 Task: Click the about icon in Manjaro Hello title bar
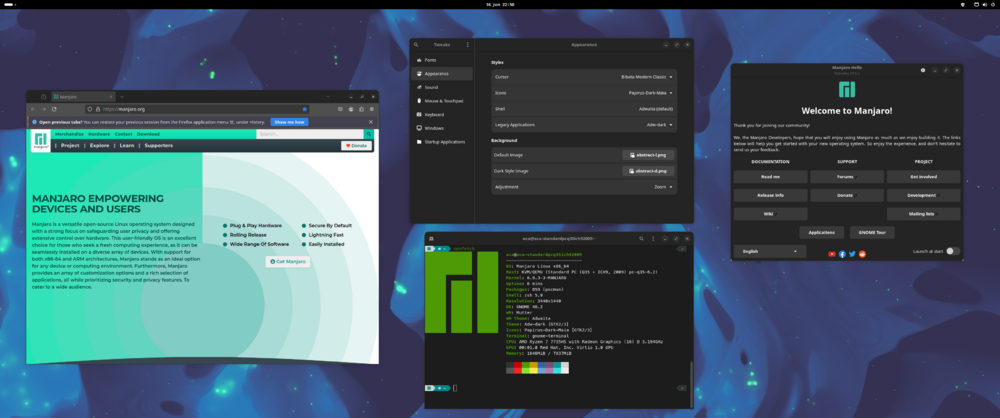923,70
